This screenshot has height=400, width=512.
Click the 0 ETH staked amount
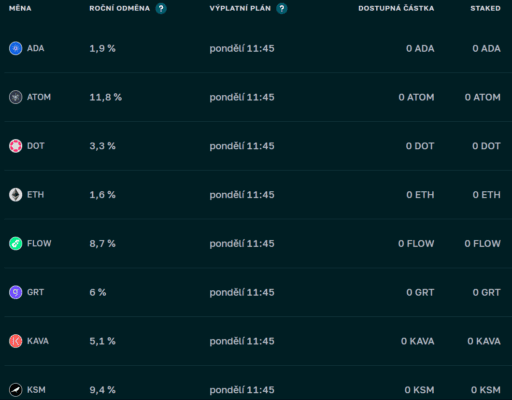pyautogui.click(x=486, y=195)
